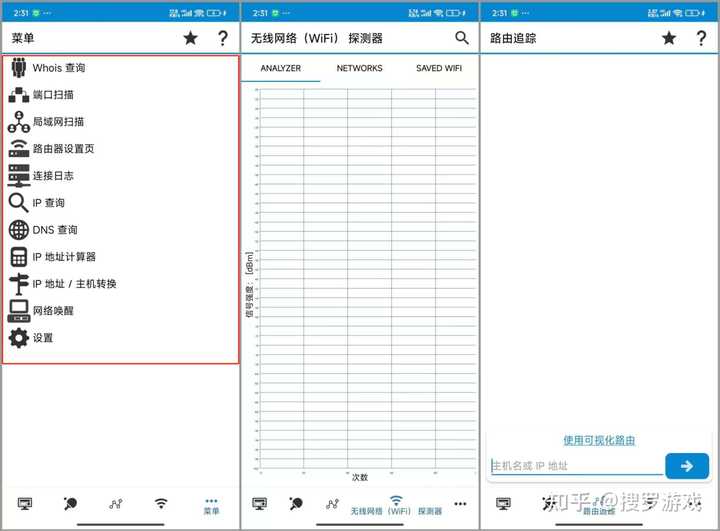Open Whois 查询 from the menu list
Image resolution: width=720 pixels, height=531 pixels.
pos(58,68)
